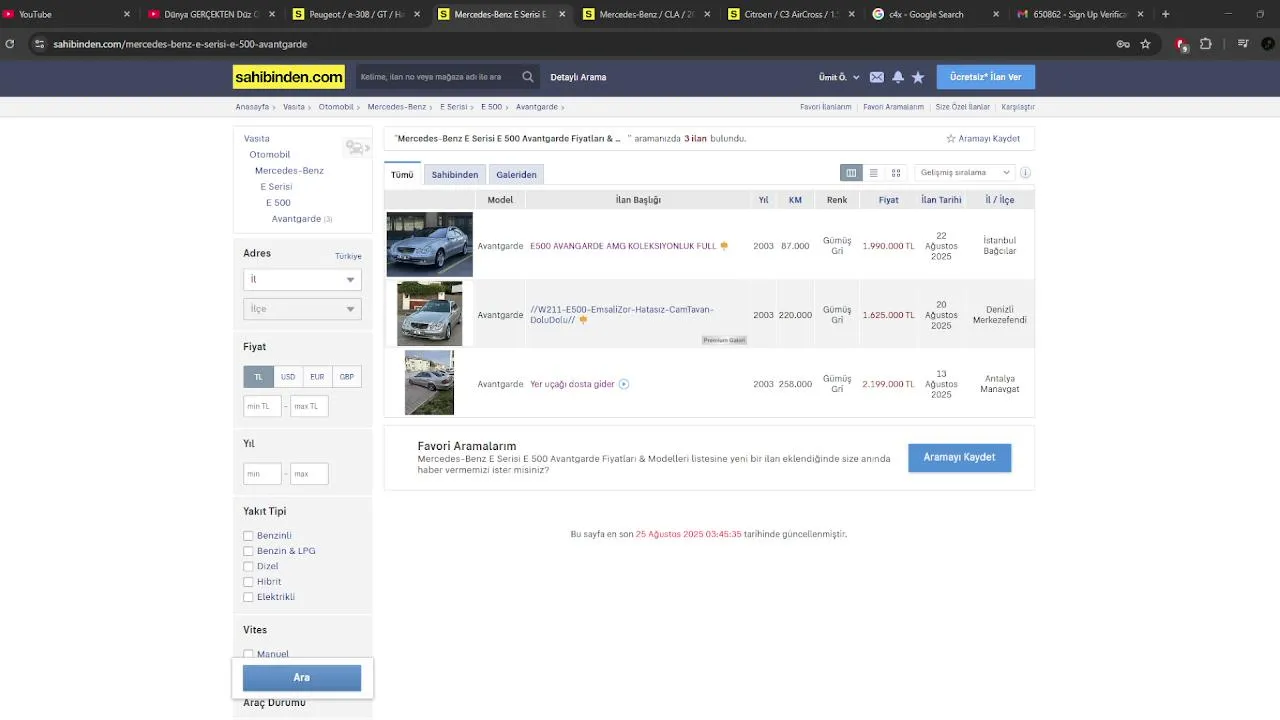Click the sorting info icon
The width and height of the screenshot is (1280, 720).
coord(1025,173)
